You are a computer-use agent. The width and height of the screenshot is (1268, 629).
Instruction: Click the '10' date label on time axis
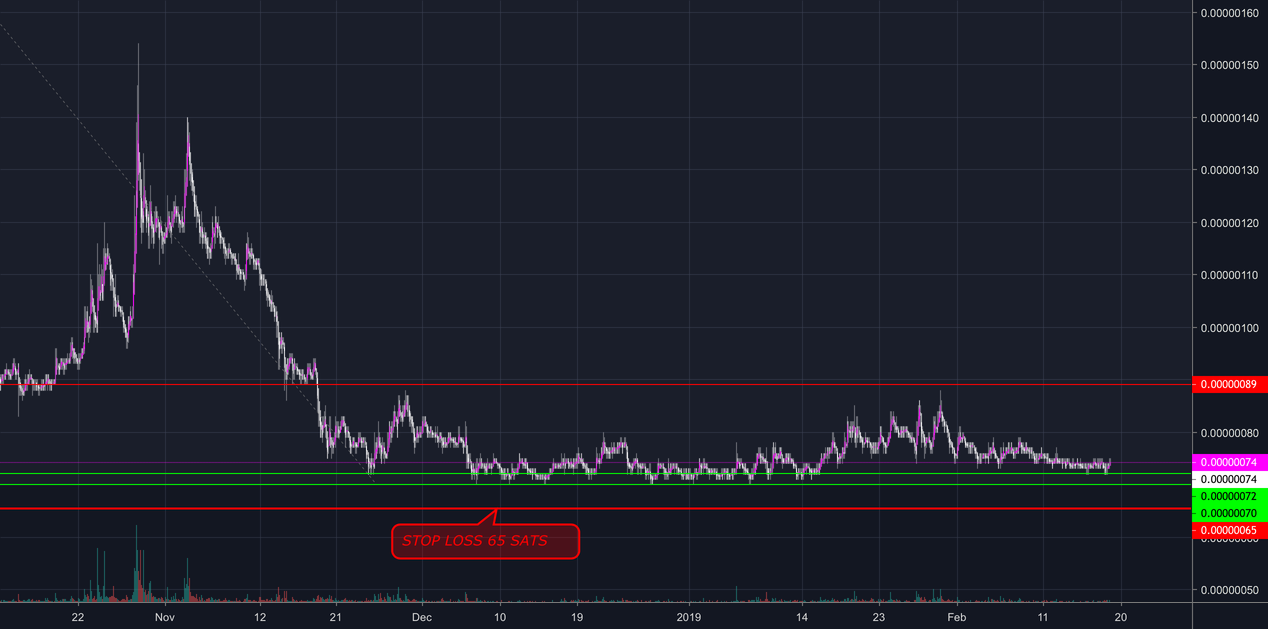(x=499, y=617)
